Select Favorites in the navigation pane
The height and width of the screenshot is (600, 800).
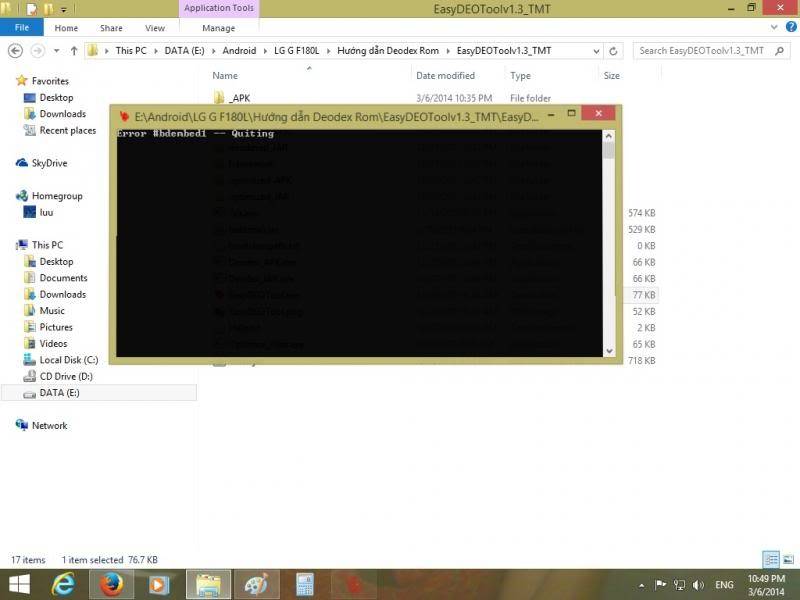tap(49, 81)
